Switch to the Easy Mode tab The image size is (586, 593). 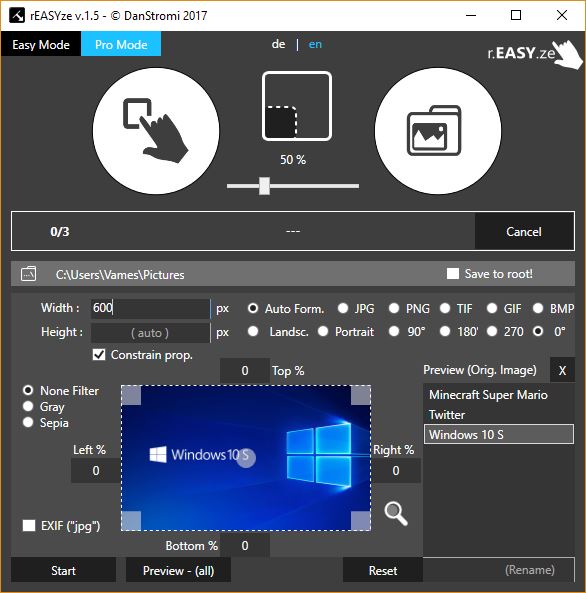(41, 45)
